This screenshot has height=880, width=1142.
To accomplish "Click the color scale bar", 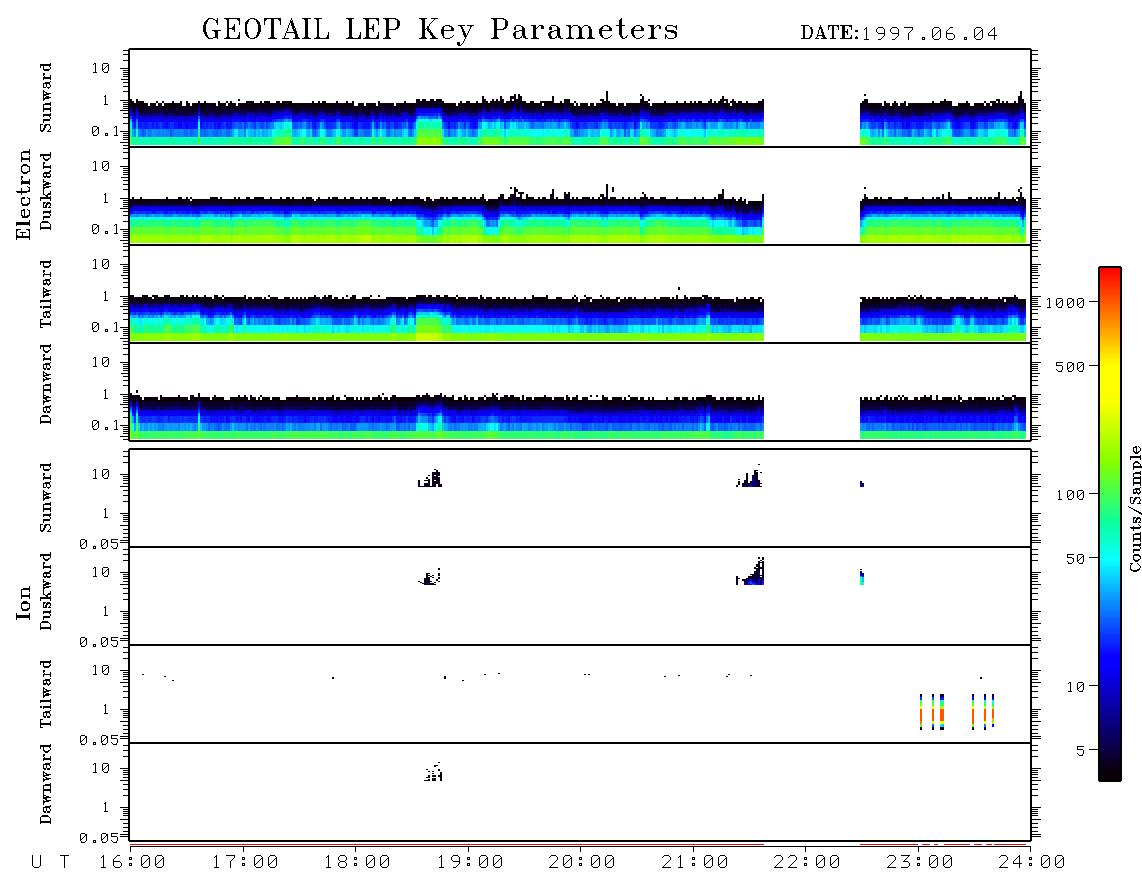I will tap(1110, 524).
